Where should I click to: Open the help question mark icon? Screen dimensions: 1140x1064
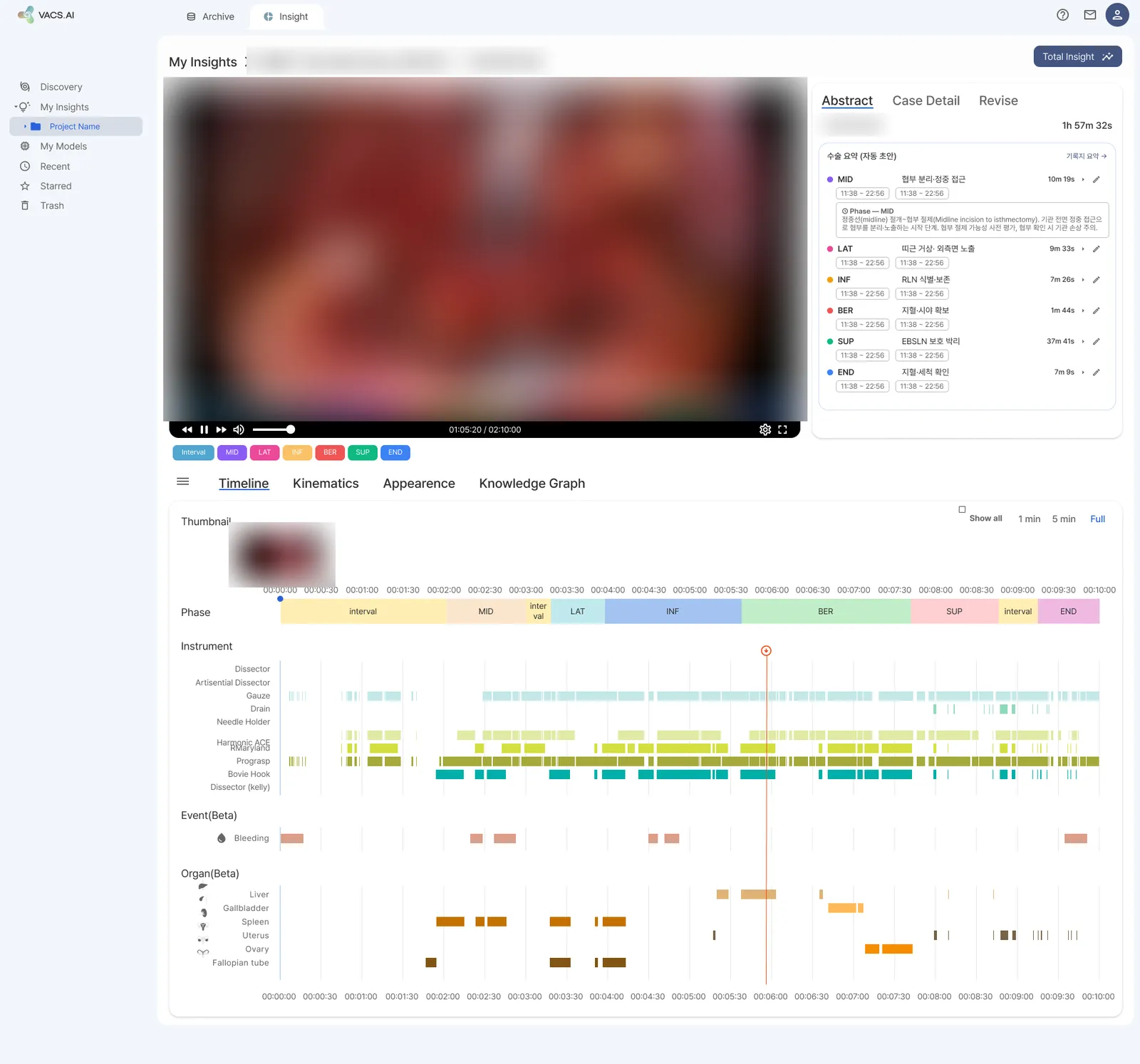(1062, 15)
